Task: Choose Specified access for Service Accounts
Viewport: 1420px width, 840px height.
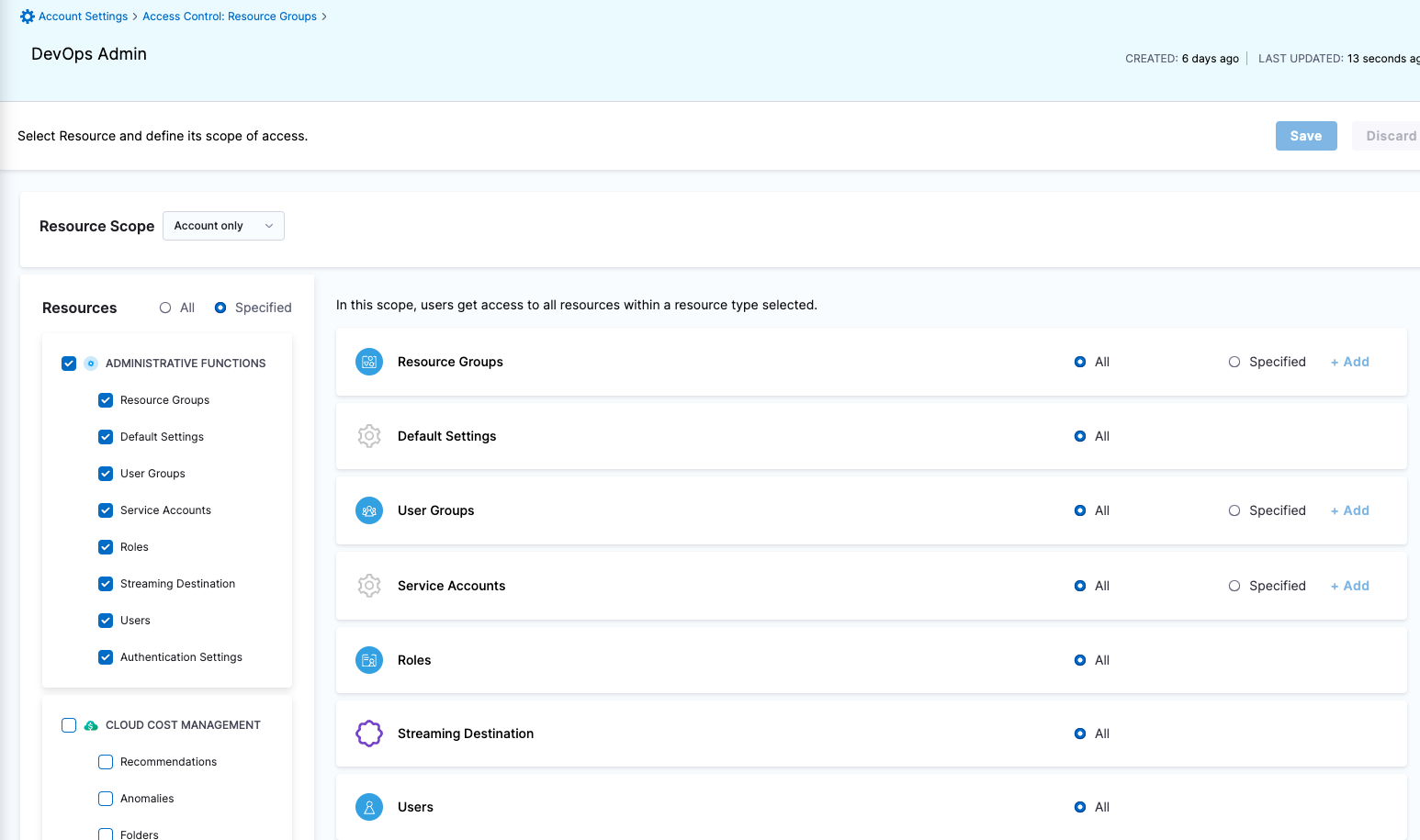Action: coord(1234,585)
